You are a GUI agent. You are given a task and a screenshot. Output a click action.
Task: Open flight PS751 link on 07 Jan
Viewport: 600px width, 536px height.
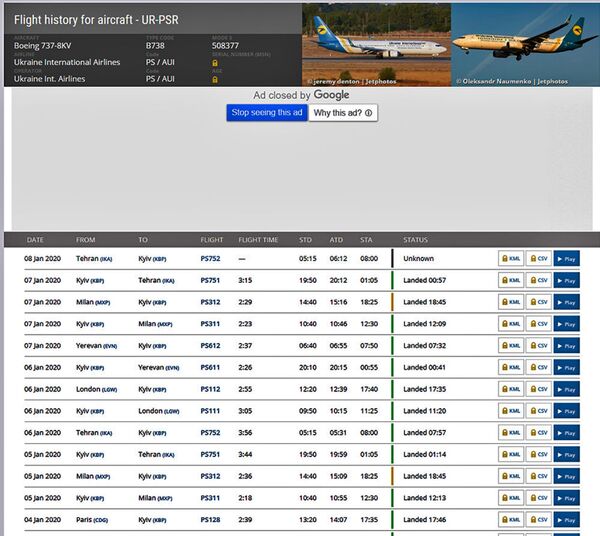210,280
